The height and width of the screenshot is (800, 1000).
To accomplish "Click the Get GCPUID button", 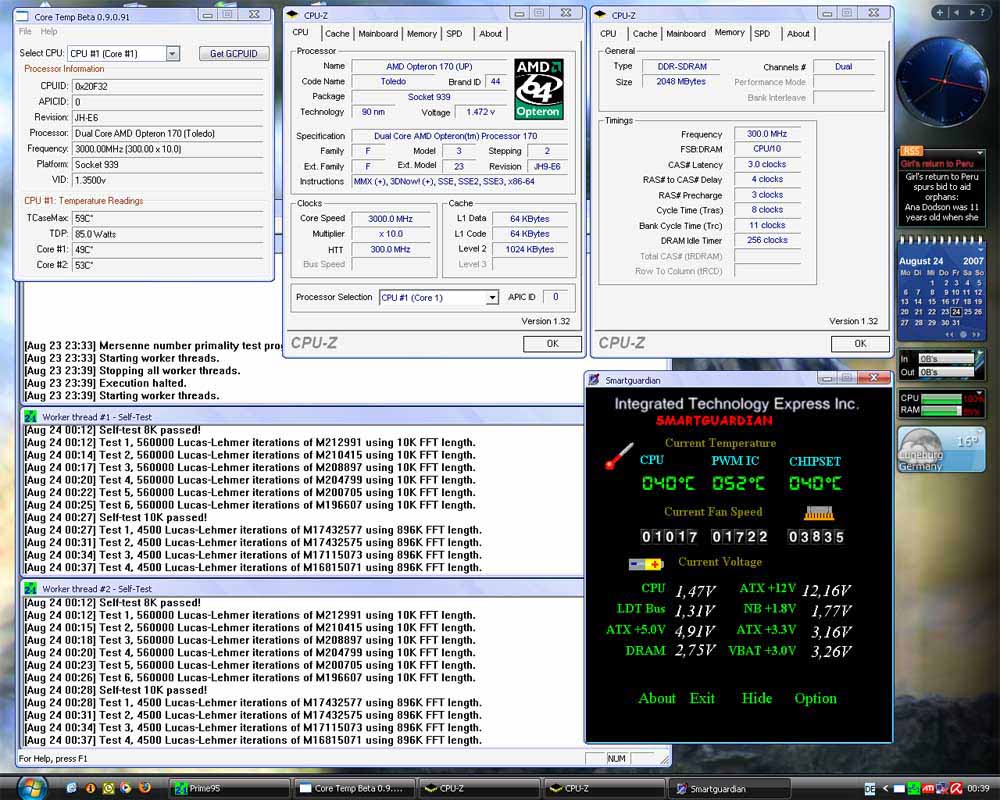I will [x=234, y=54].
